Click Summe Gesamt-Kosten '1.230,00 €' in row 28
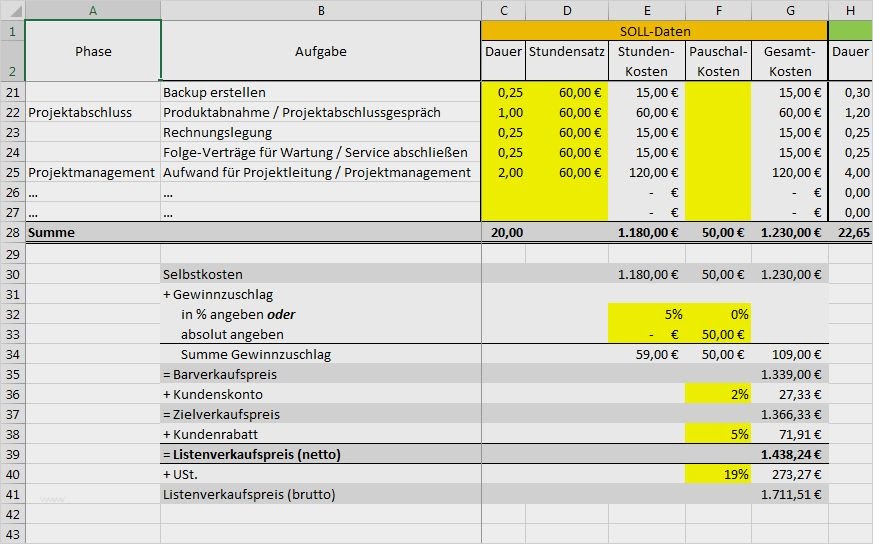This screenshot has width=873, height=544. point(789,232)
